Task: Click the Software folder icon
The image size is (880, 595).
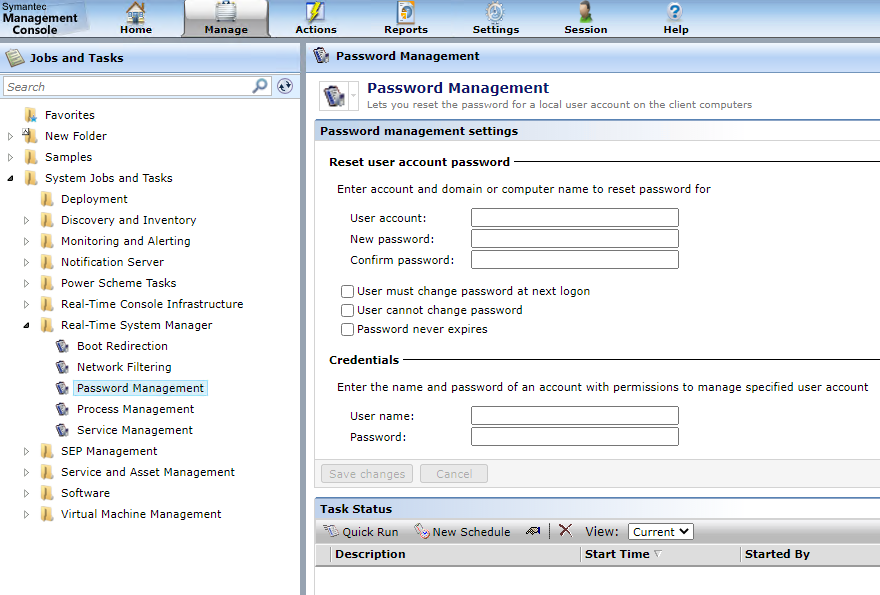Action: click(47, 493)
